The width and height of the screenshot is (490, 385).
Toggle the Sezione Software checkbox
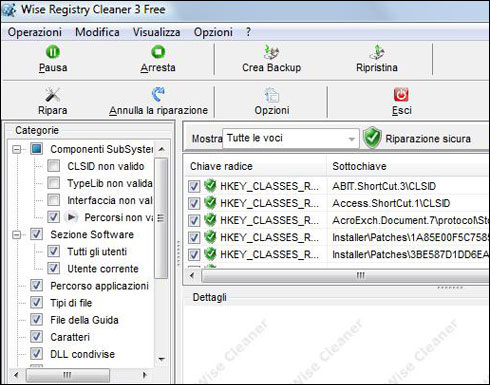pos(36,234)
